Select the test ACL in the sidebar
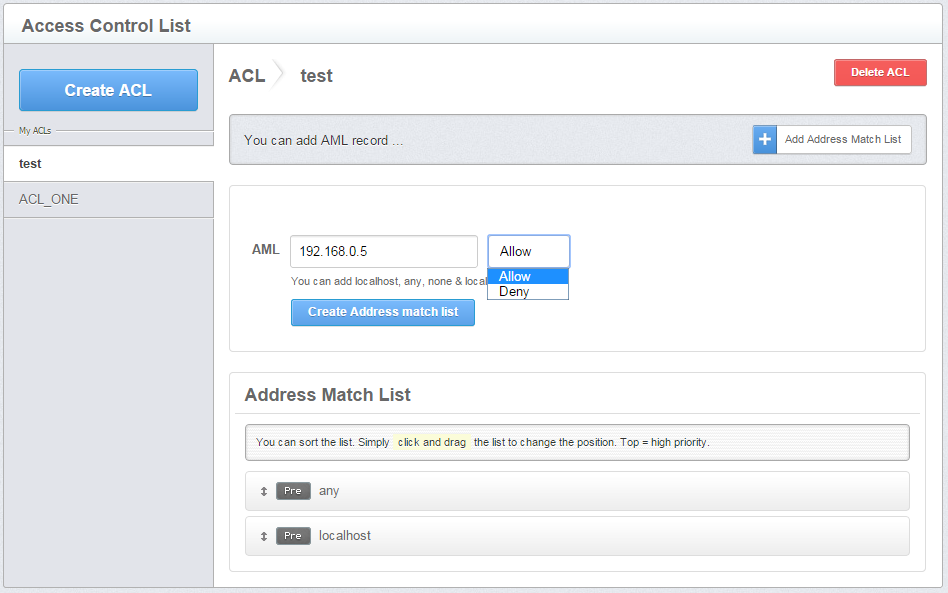This screenshot has height=593, width=948. point(108,164)
